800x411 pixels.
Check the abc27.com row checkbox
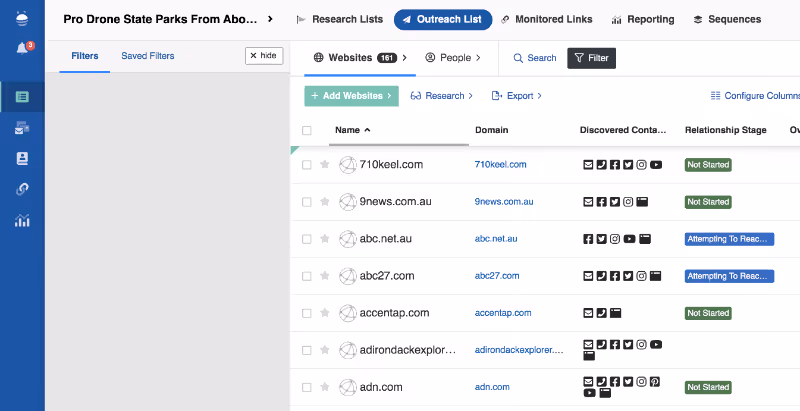coord(307,276)
